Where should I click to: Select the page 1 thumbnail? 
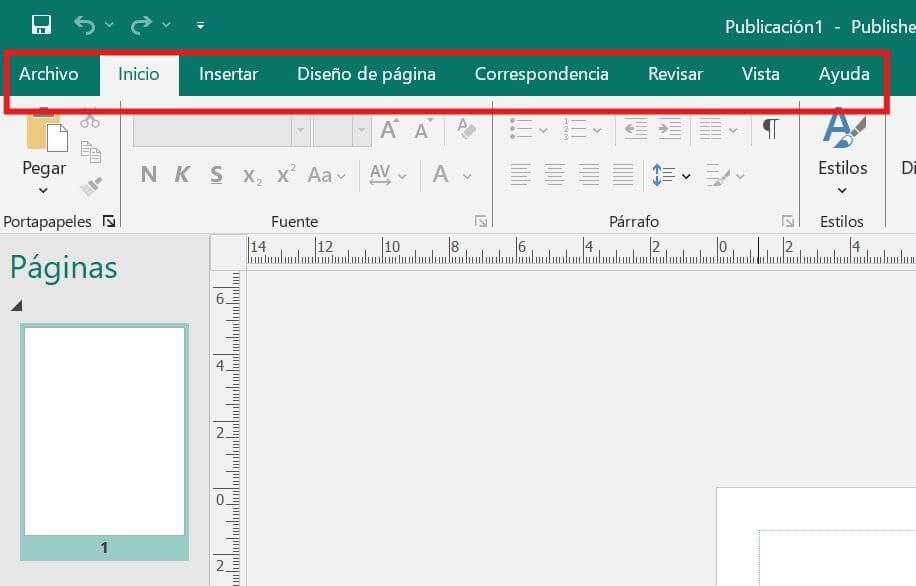105,442
